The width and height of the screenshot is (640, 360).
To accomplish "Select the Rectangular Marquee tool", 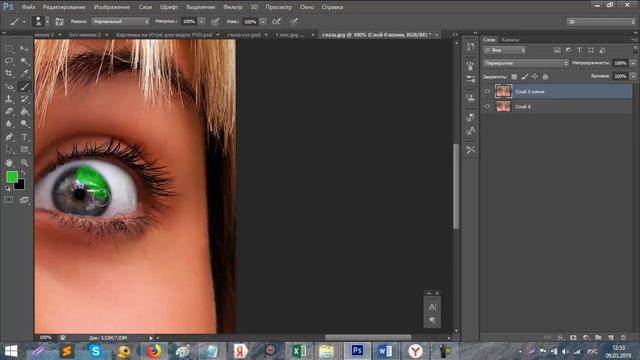I will coord(9,49).
